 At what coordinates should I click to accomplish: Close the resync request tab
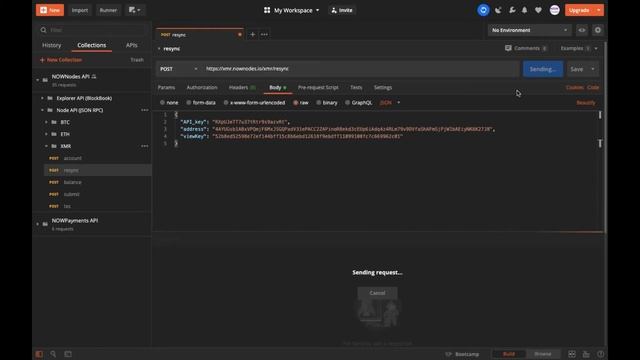click(x=240, y=35)
